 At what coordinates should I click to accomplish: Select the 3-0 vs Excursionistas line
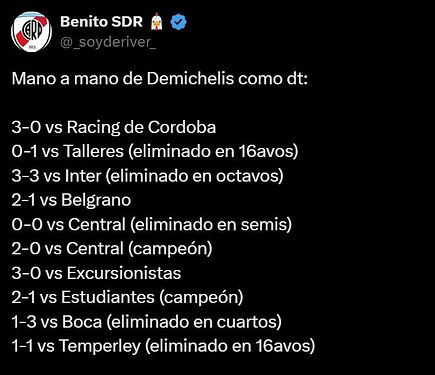(96, 273)
